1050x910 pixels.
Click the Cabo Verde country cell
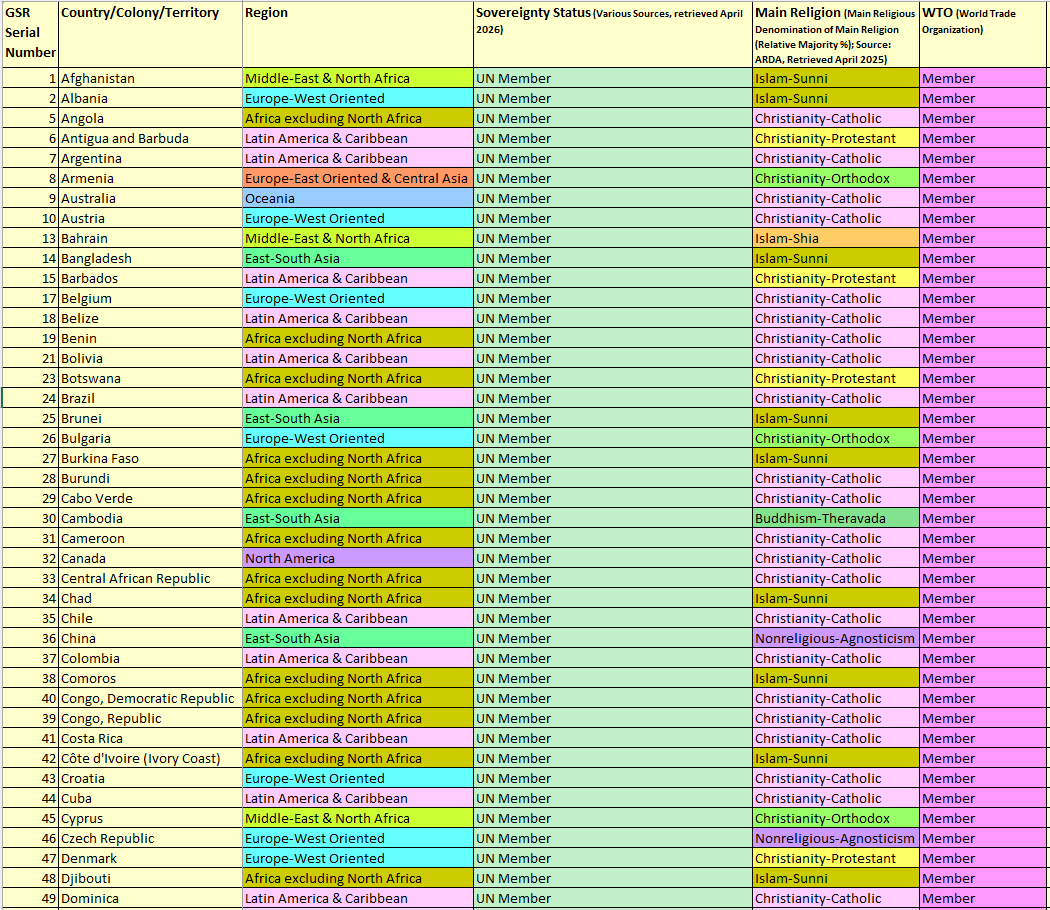150,498
